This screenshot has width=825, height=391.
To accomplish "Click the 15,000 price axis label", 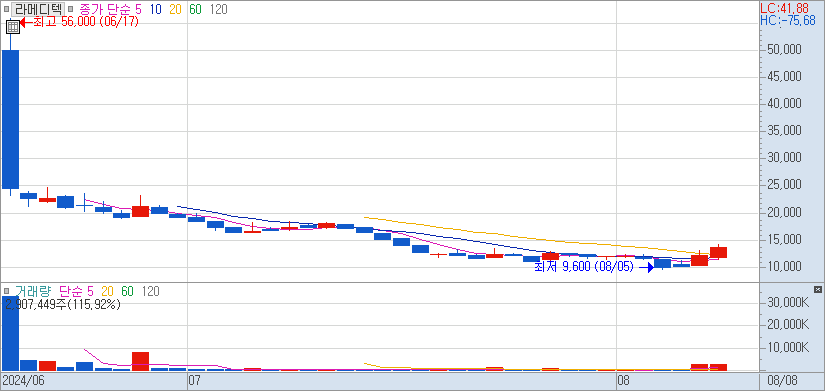I will click(783, 239).
